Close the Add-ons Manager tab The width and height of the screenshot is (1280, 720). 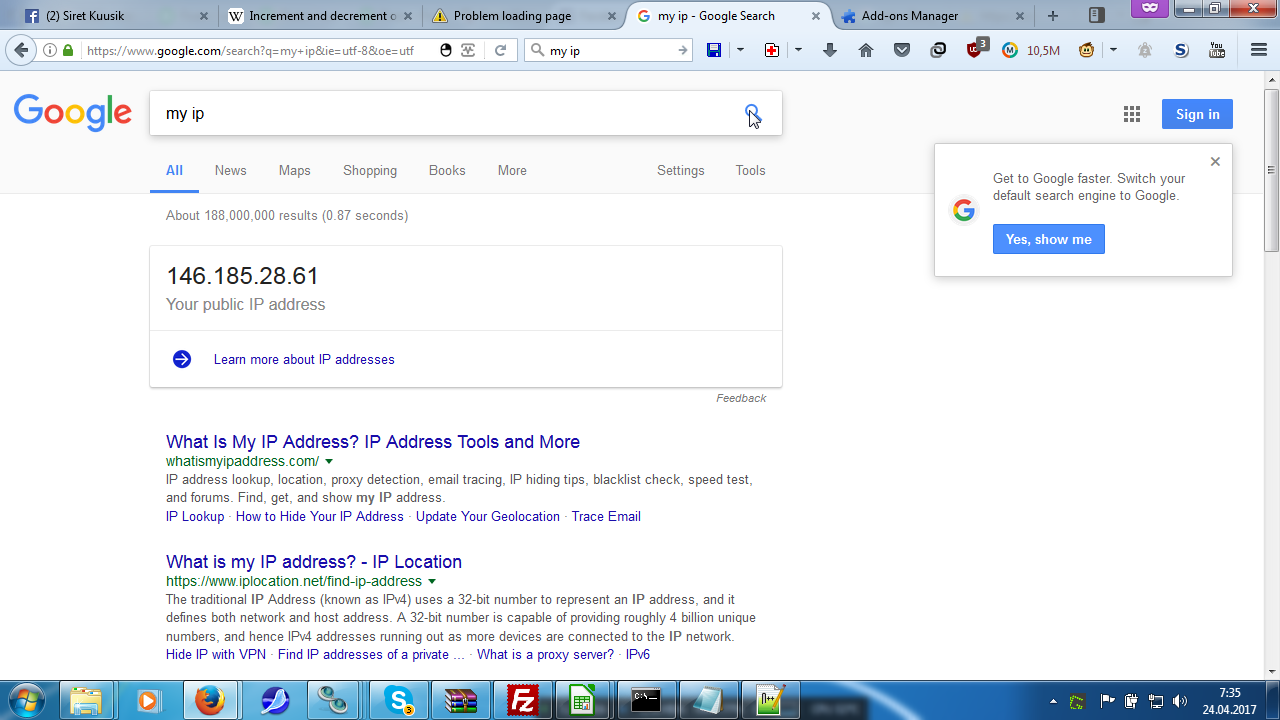coord(1019,16)
